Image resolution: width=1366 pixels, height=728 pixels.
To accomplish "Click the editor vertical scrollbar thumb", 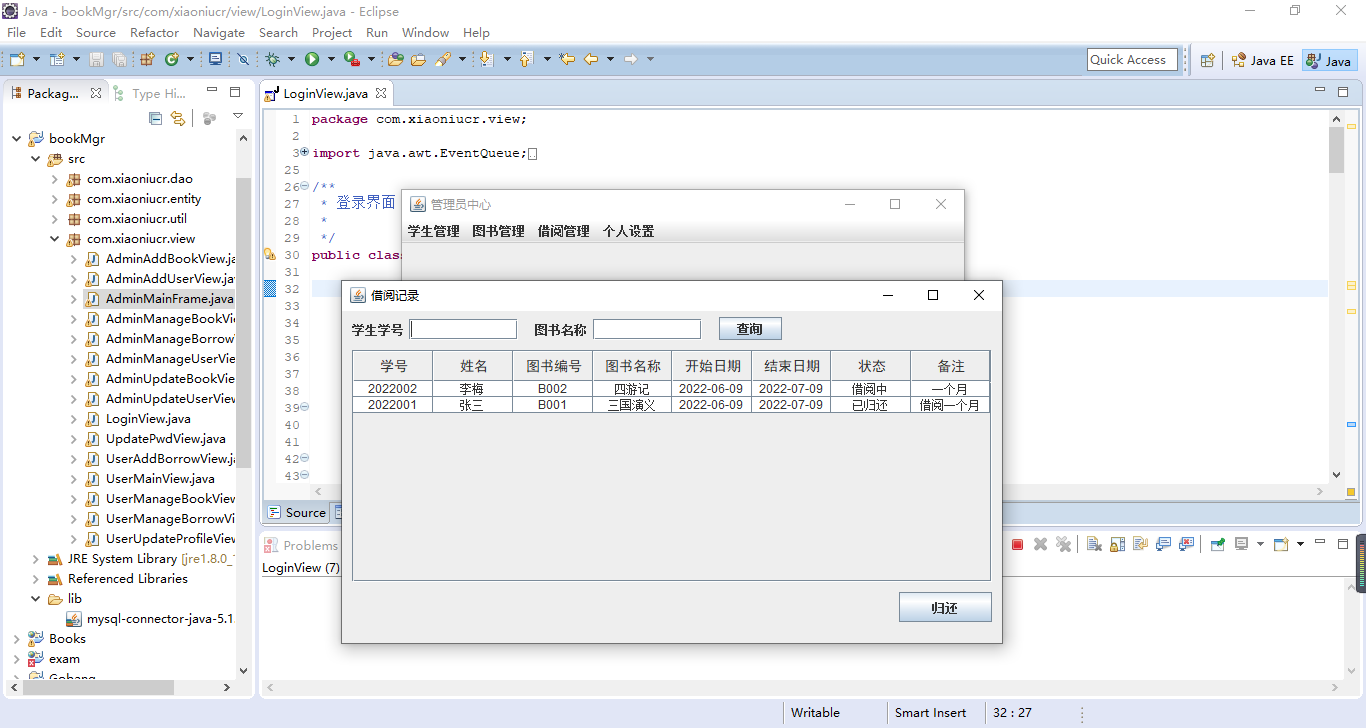I will coord(1337,149).
